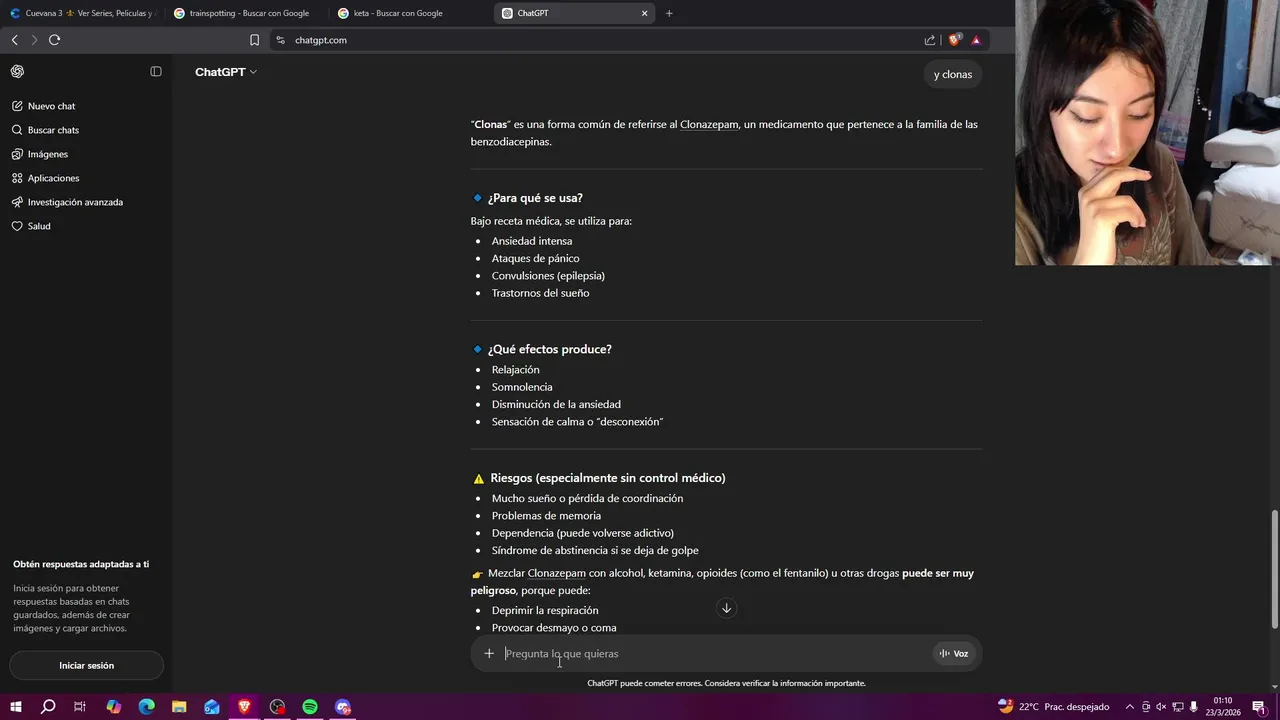
Task: Click the 'Ansiedad intensa' bullet text
Action: 532,241
